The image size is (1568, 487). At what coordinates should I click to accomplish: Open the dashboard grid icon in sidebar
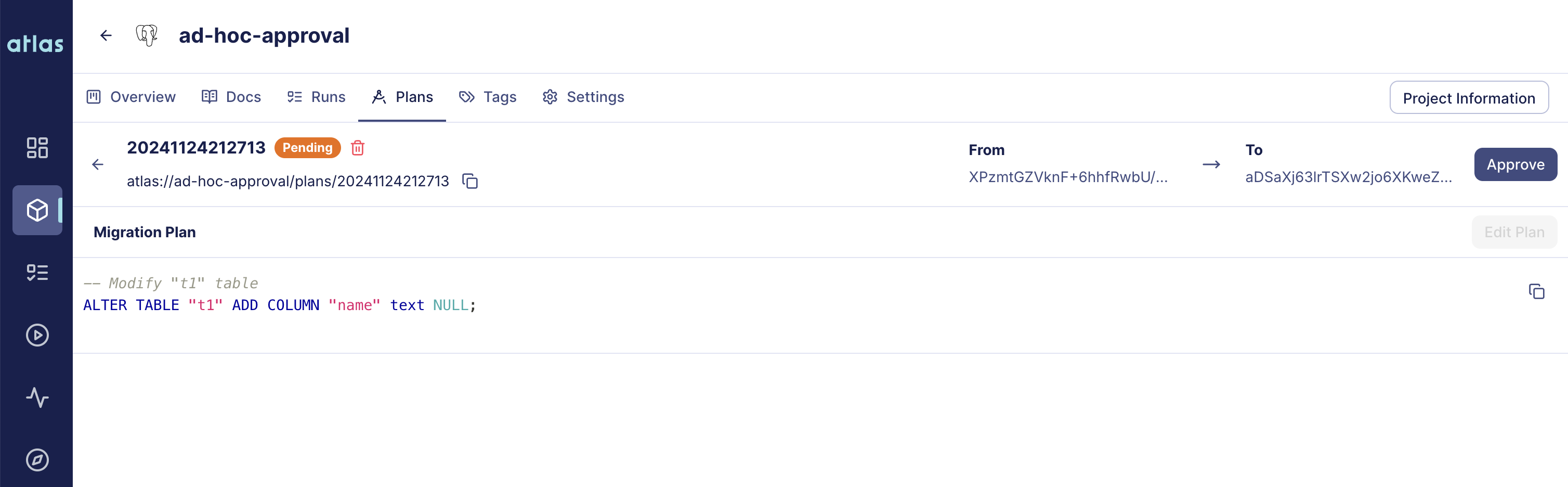coord(37,148)
